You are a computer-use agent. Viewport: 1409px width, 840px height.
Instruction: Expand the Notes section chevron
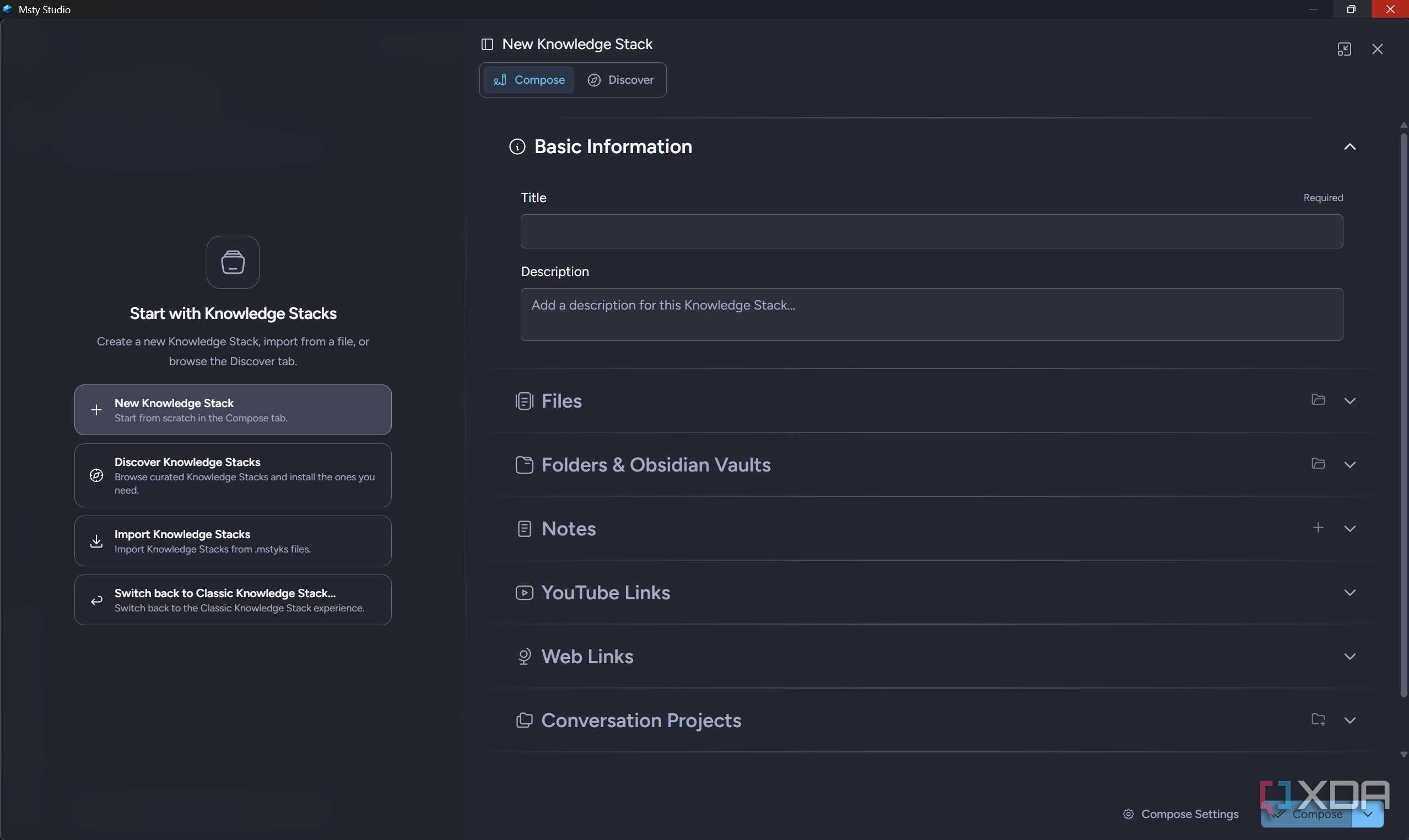pos(1349,529)
